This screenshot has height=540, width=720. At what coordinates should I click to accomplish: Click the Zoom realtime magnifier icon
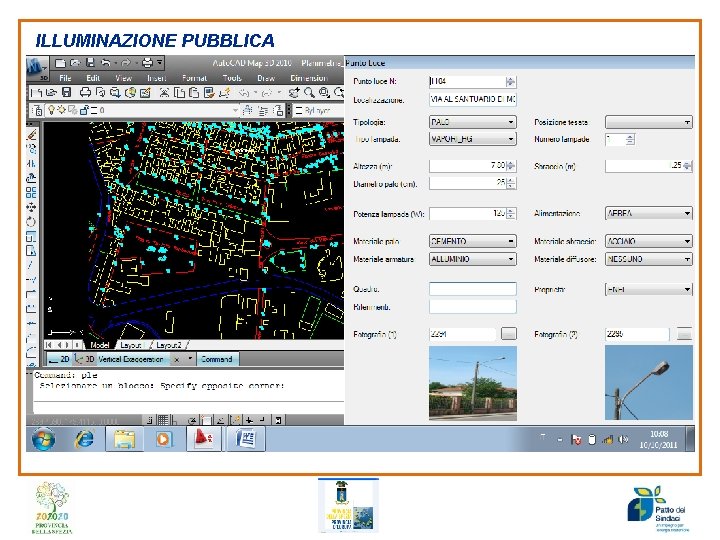coord(309,93)
